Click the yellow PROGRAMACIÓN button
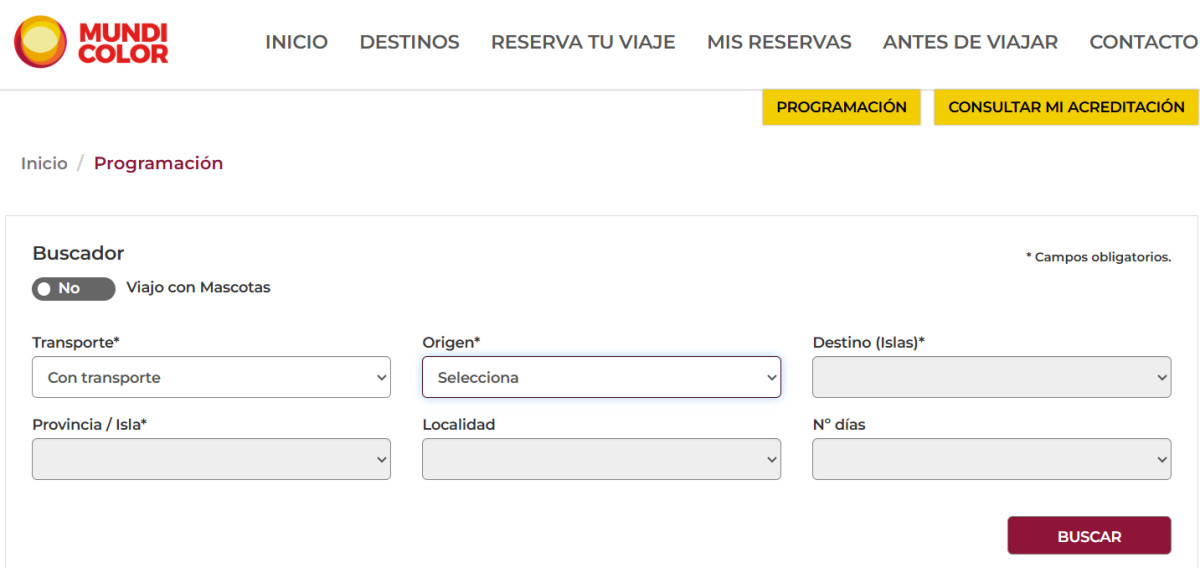 [x=841, y=107]
